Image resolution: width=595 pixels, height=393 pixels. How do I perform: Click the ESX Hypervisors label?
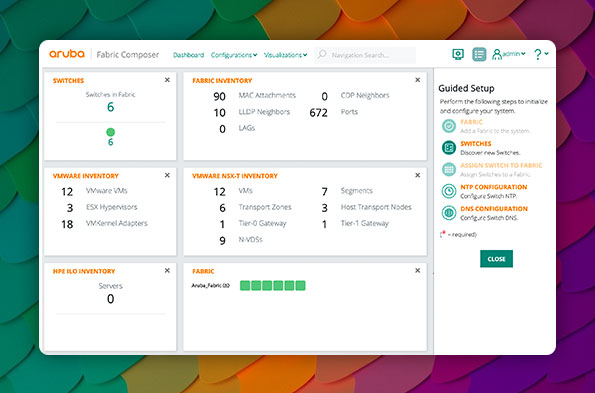[x=112, y=207]
